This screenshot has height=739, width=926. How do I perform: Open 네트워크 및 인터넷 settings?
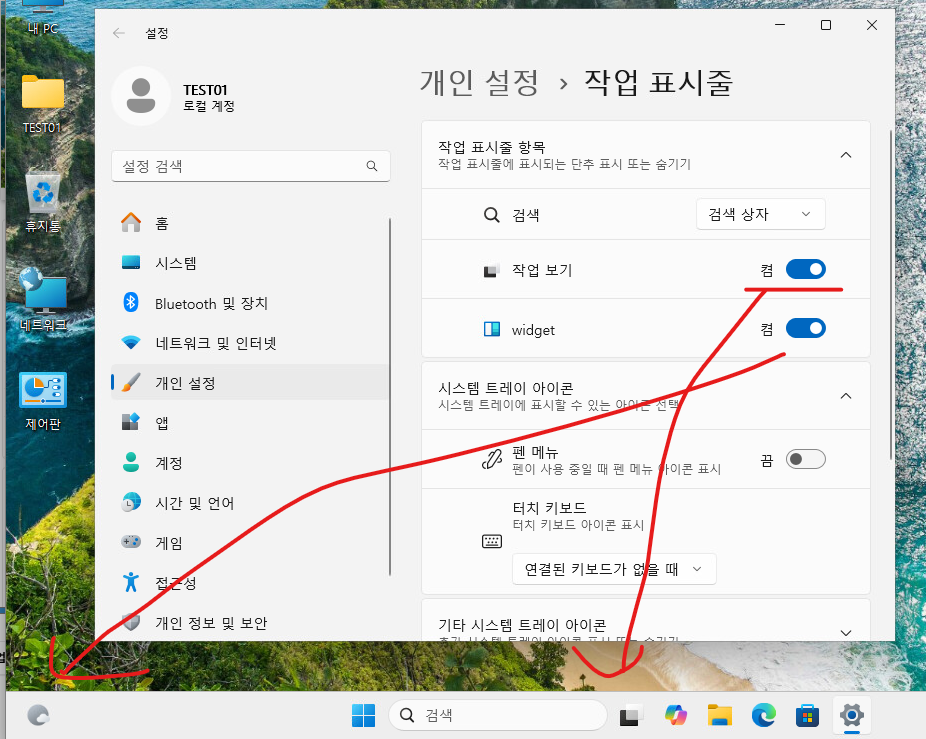[250, 343]
